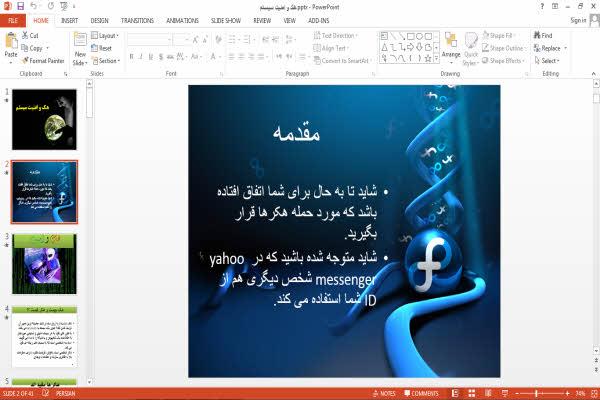Screen dimensions: 600x400
Task: Open the font size box
Action: coord(181,39)
